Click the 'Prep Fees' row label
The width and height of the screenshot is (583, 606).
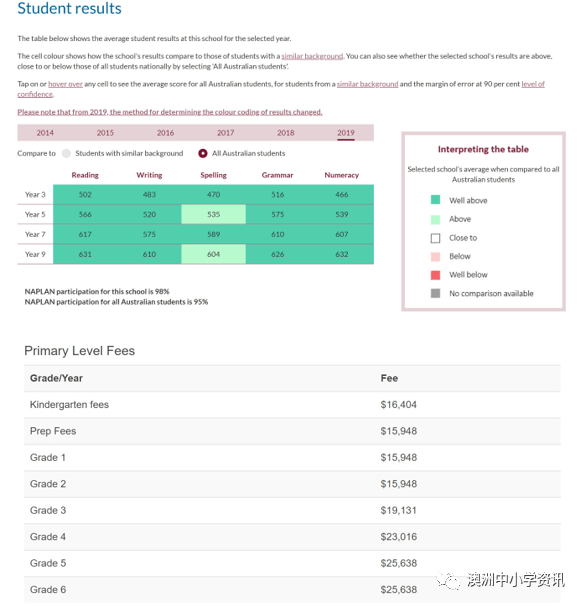click(x=53, y=431)
